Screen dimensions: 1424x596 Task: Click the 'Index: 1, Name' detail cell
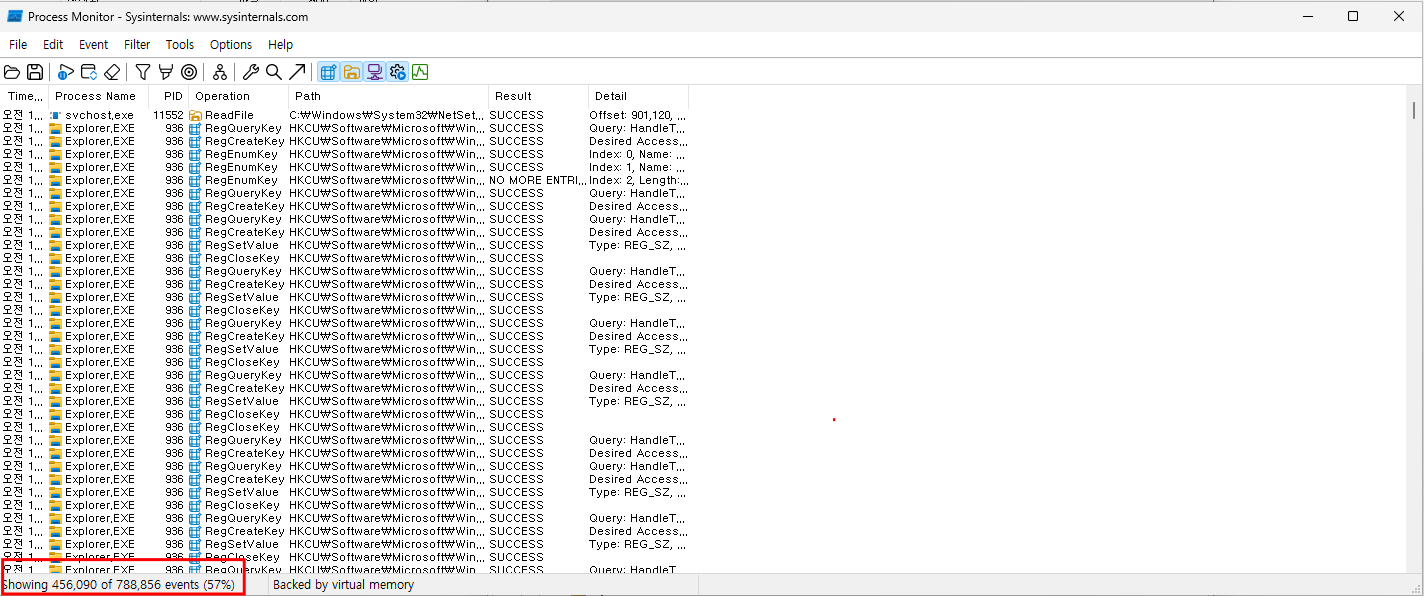(638, 167)
